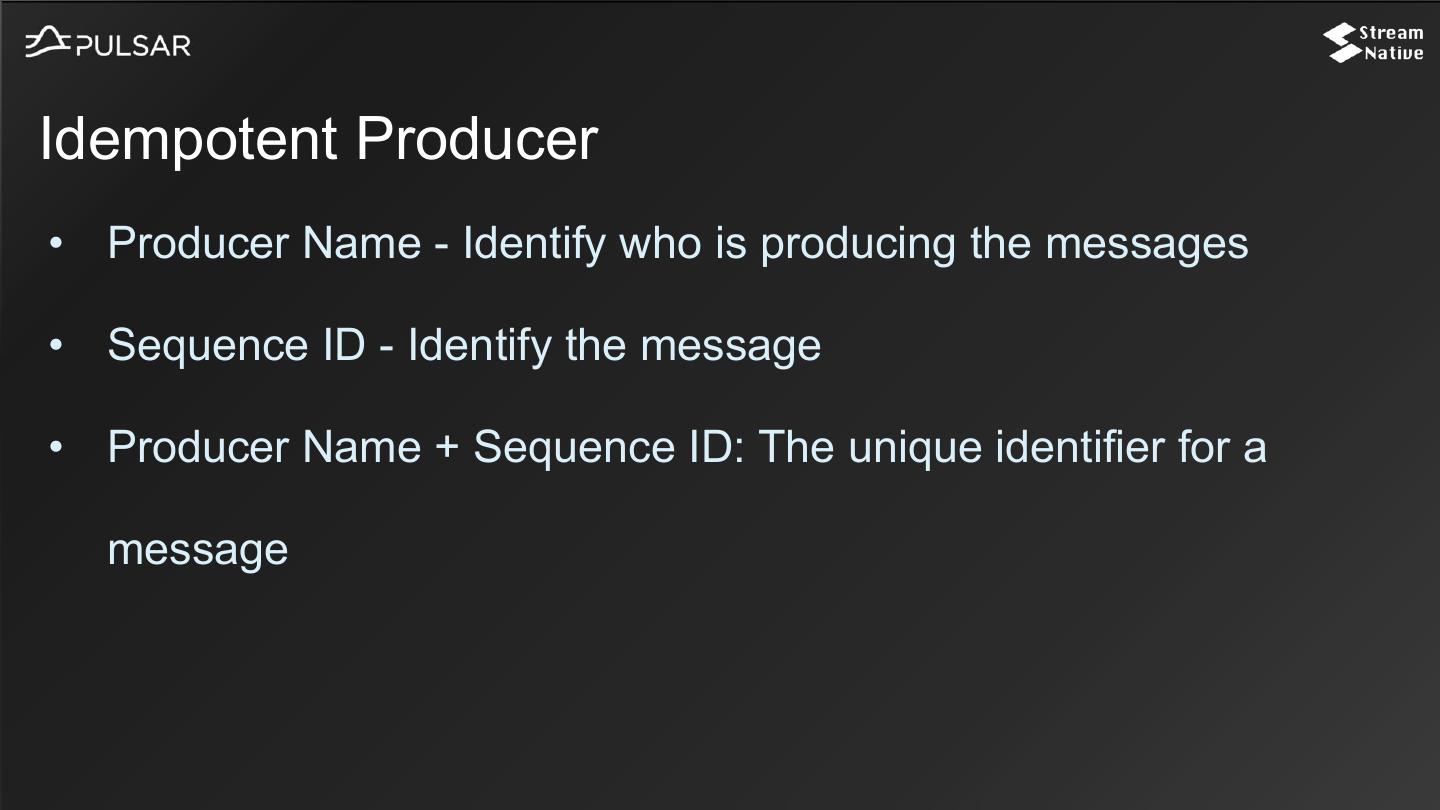Click the bullet dot before "Producer Name + Sequence"
This screenshot has width=1440, height=810.
coord(57,447)
